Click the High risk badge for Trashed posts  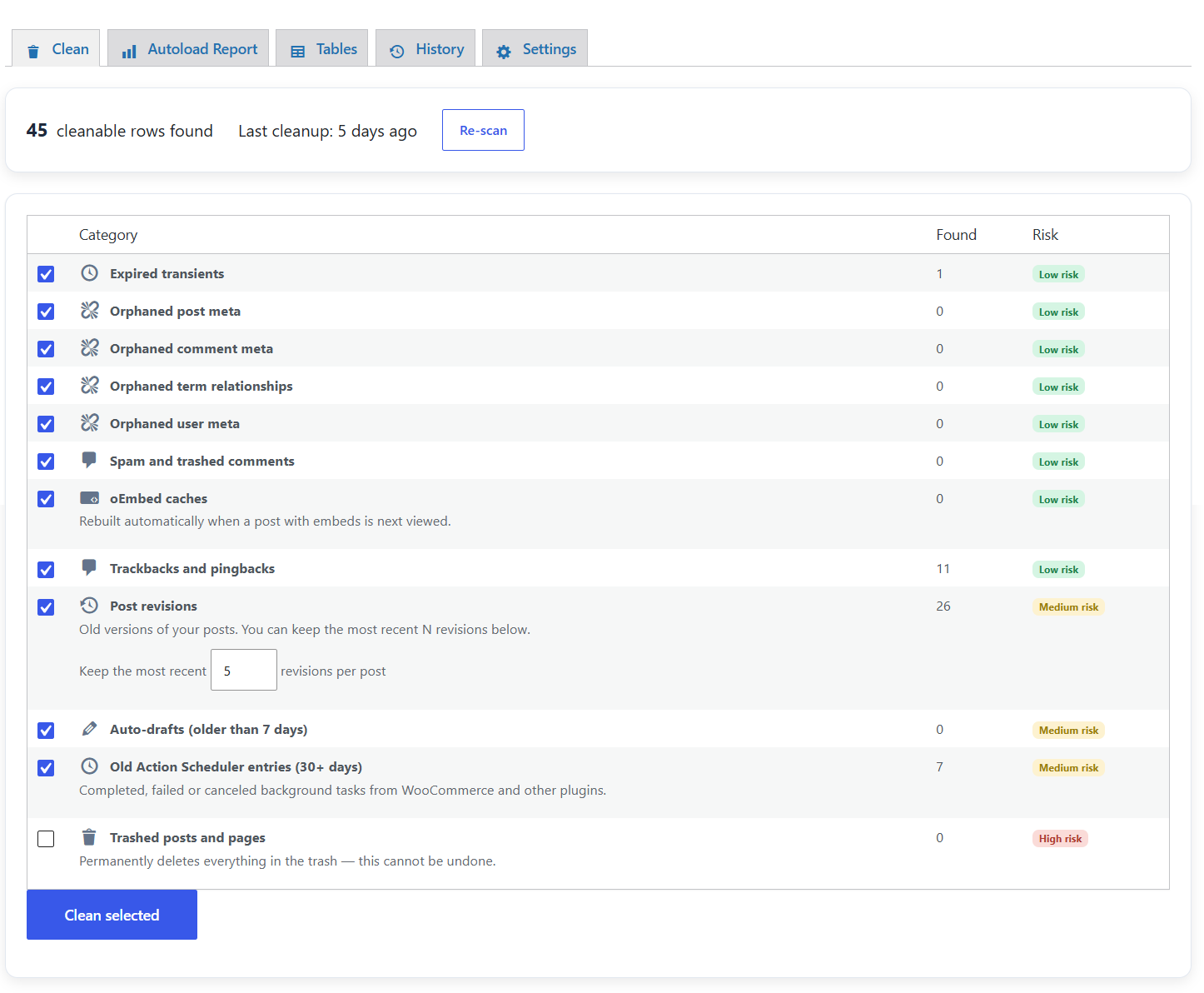(1060, 838)
